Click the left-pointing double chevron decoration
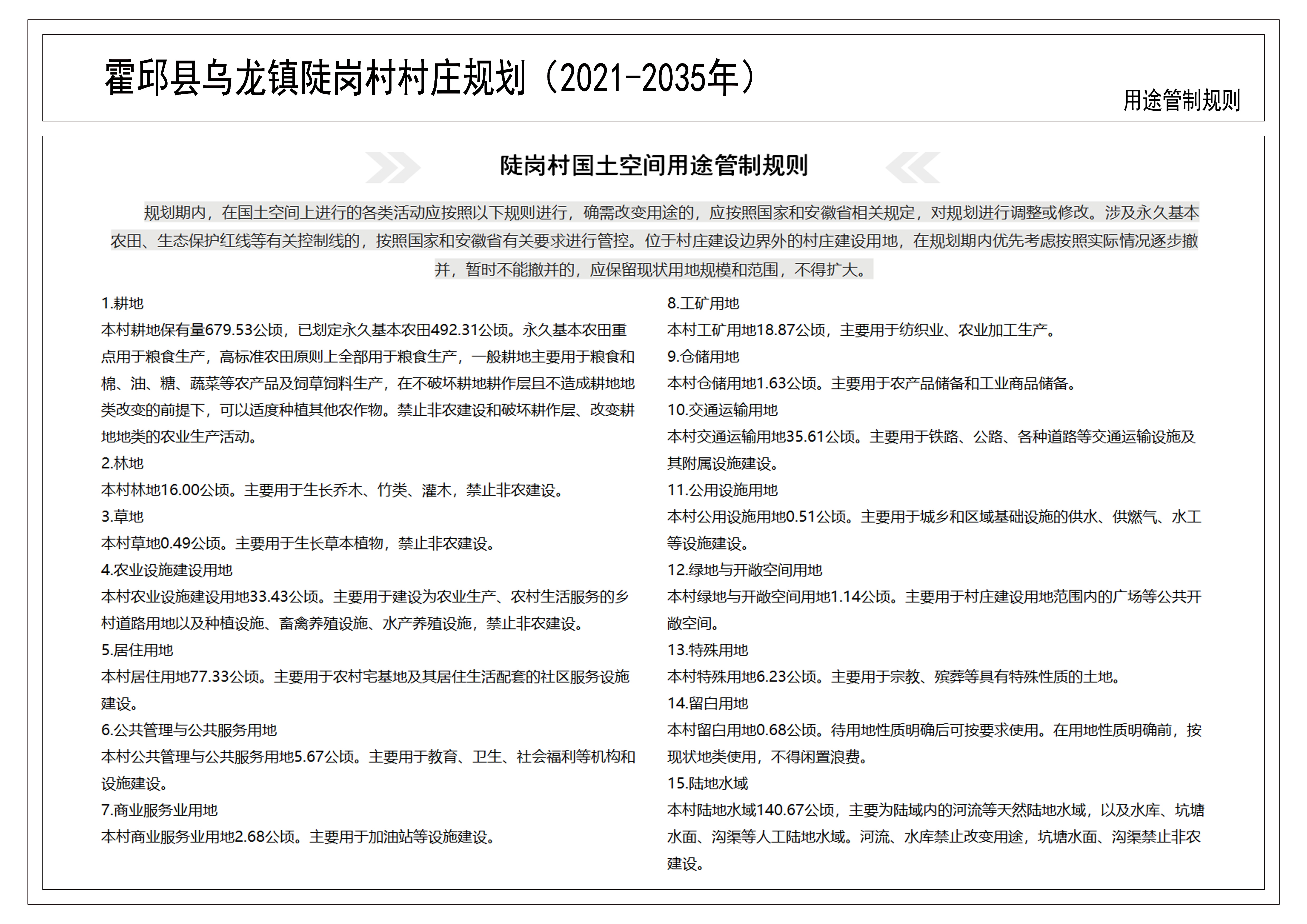The height and width of the screenshot is (924, 1307). point(913,167)
